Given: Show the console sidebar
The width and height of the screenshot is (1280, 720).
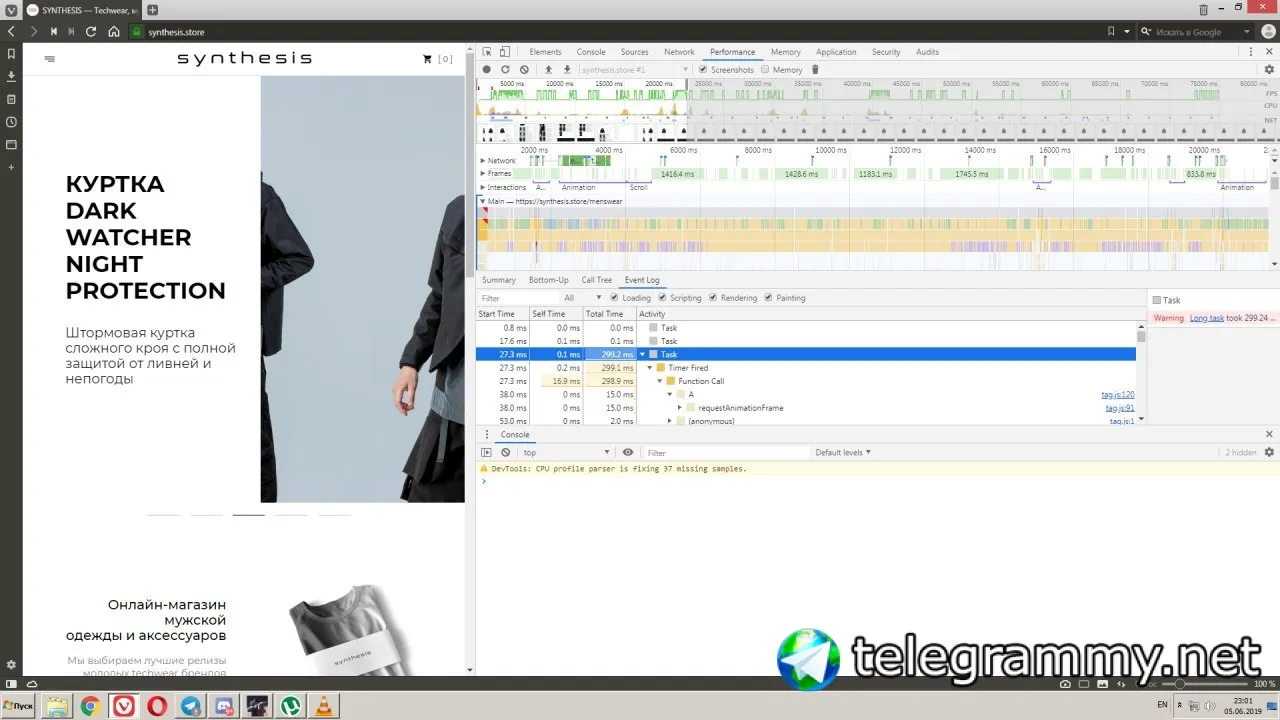Looking at the screenshot, I should (x=487, y=453).
